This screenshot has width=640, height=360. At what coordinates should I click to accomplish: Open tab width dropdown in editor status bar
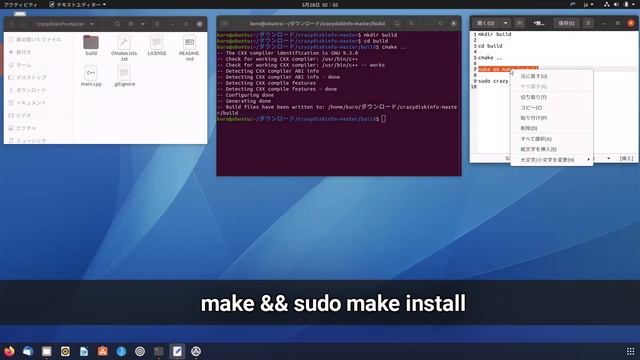tap(608, 158)
